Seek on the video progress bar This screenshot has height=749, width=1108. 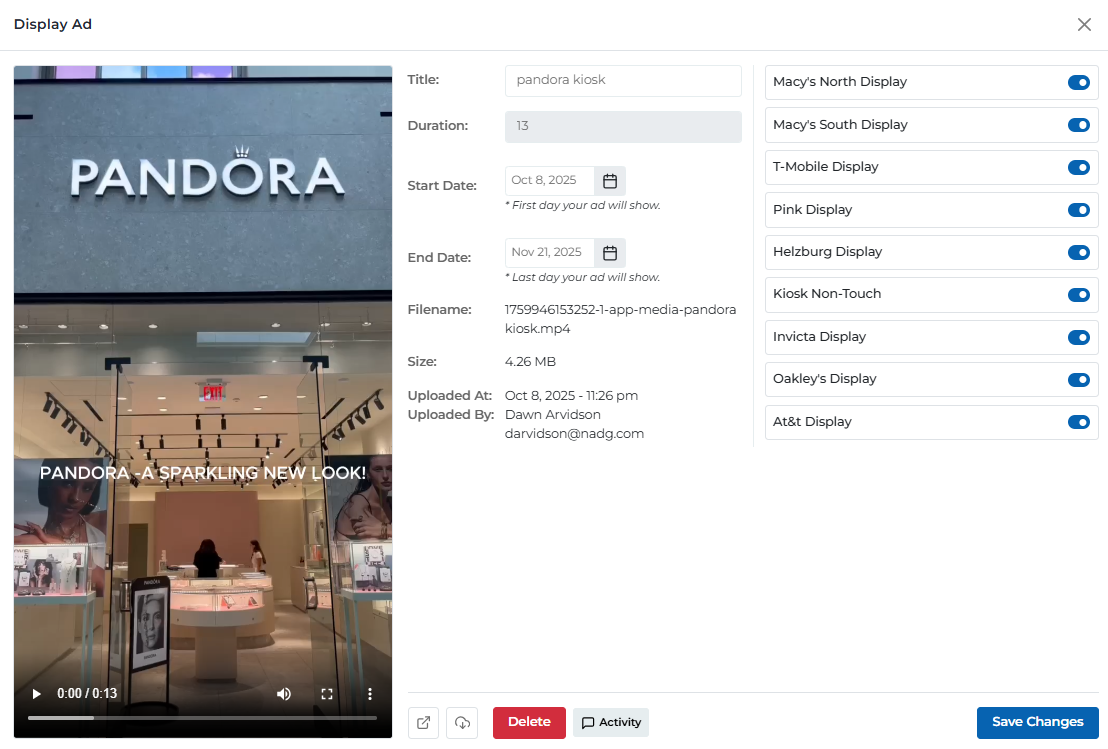(x=202, y=718)
